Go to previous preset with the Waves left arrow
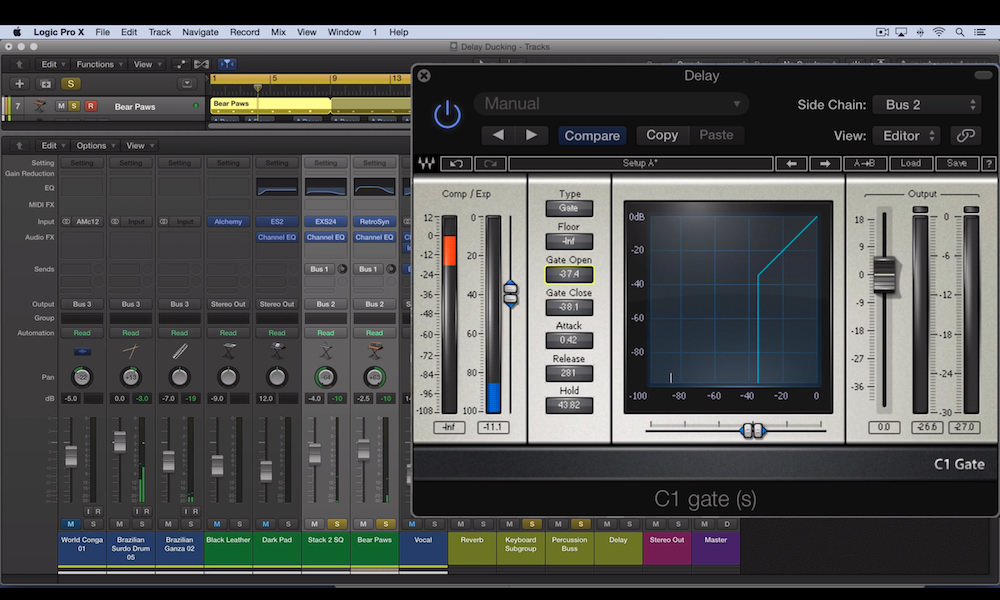This screenshot has width=1000, height=600. click(x=791, y=164)
